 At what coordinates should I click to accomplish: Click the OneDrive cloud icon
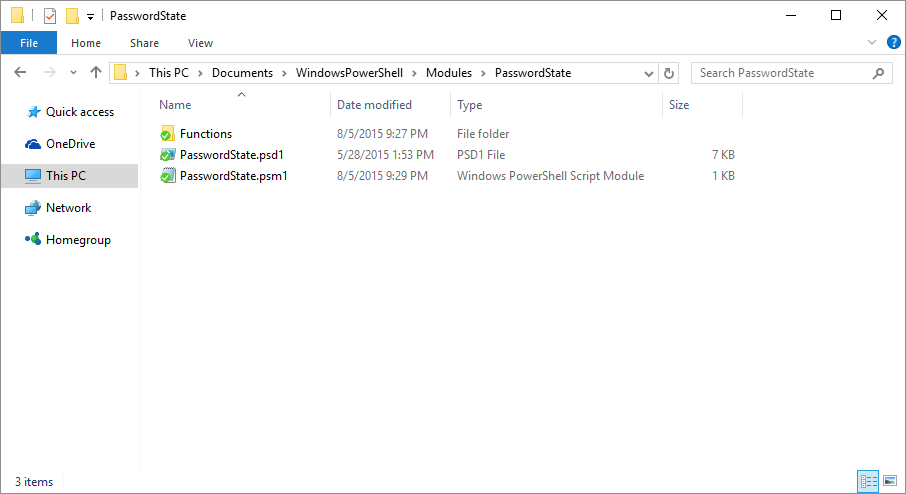[33, 144]
